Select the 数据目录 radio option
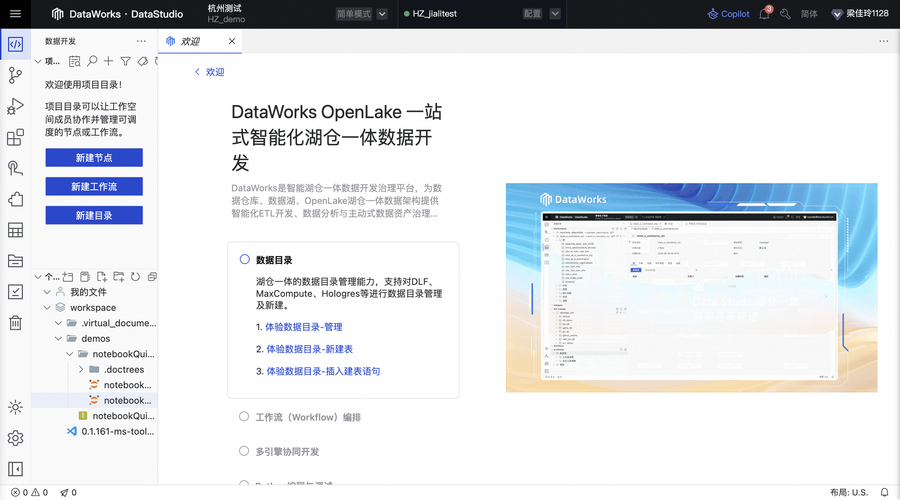This screenshot has width=900, height=500. (x=245, y=259)
